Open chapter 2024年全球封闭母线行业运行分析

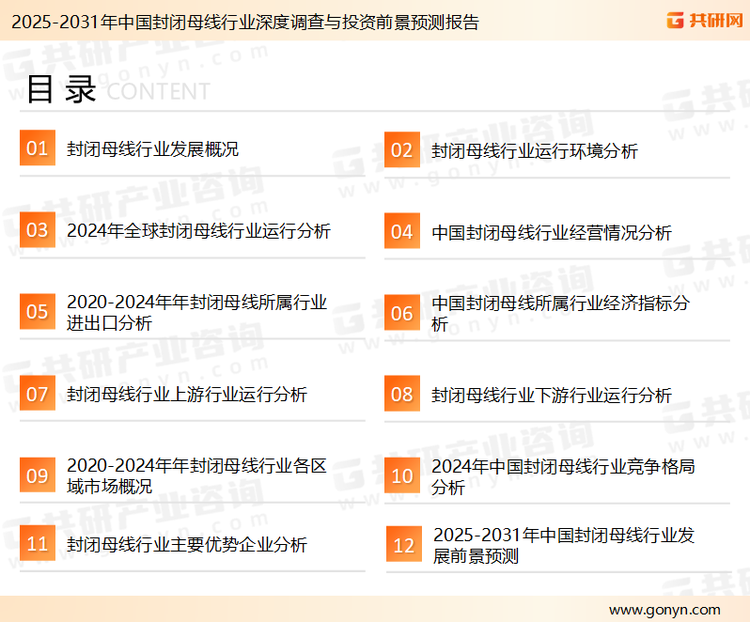point(199,231)
